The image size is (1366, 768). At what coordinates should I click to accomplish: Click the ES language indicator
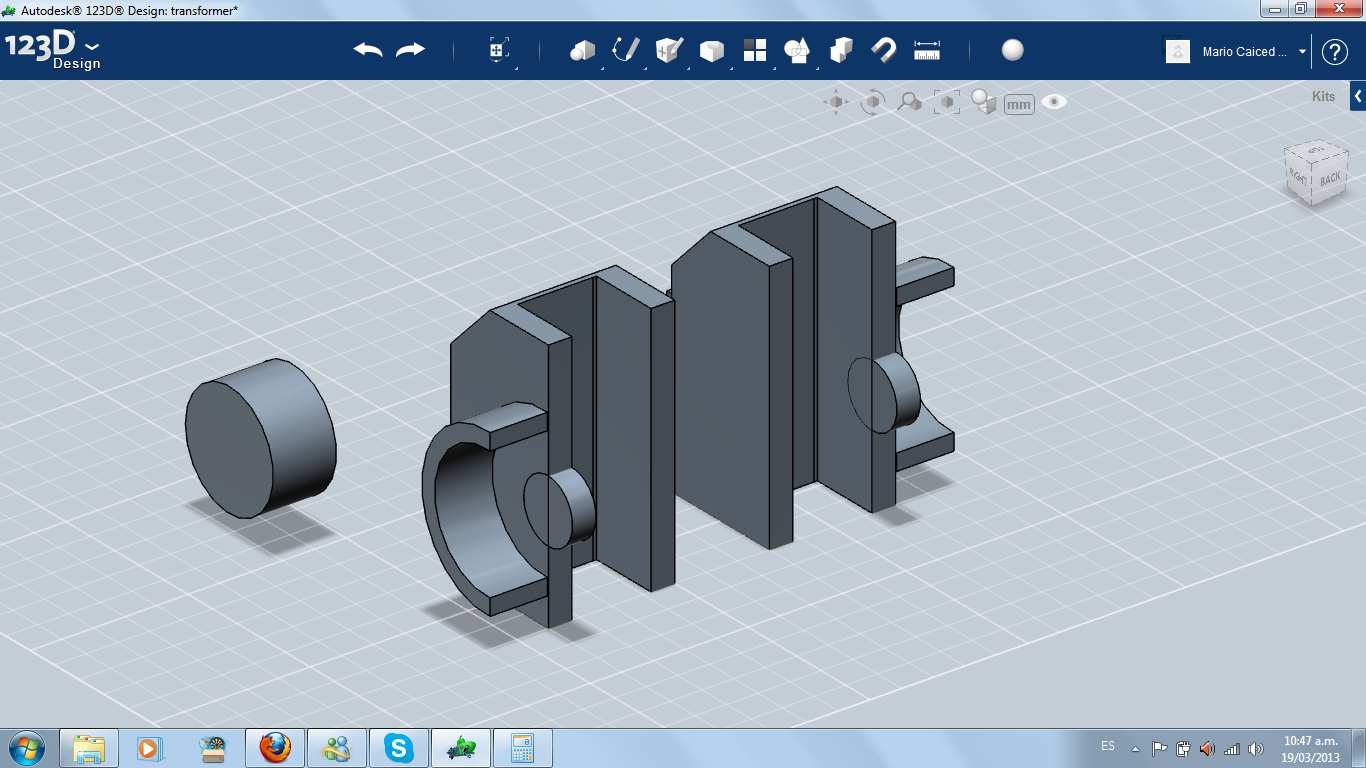coord(1108,747)
